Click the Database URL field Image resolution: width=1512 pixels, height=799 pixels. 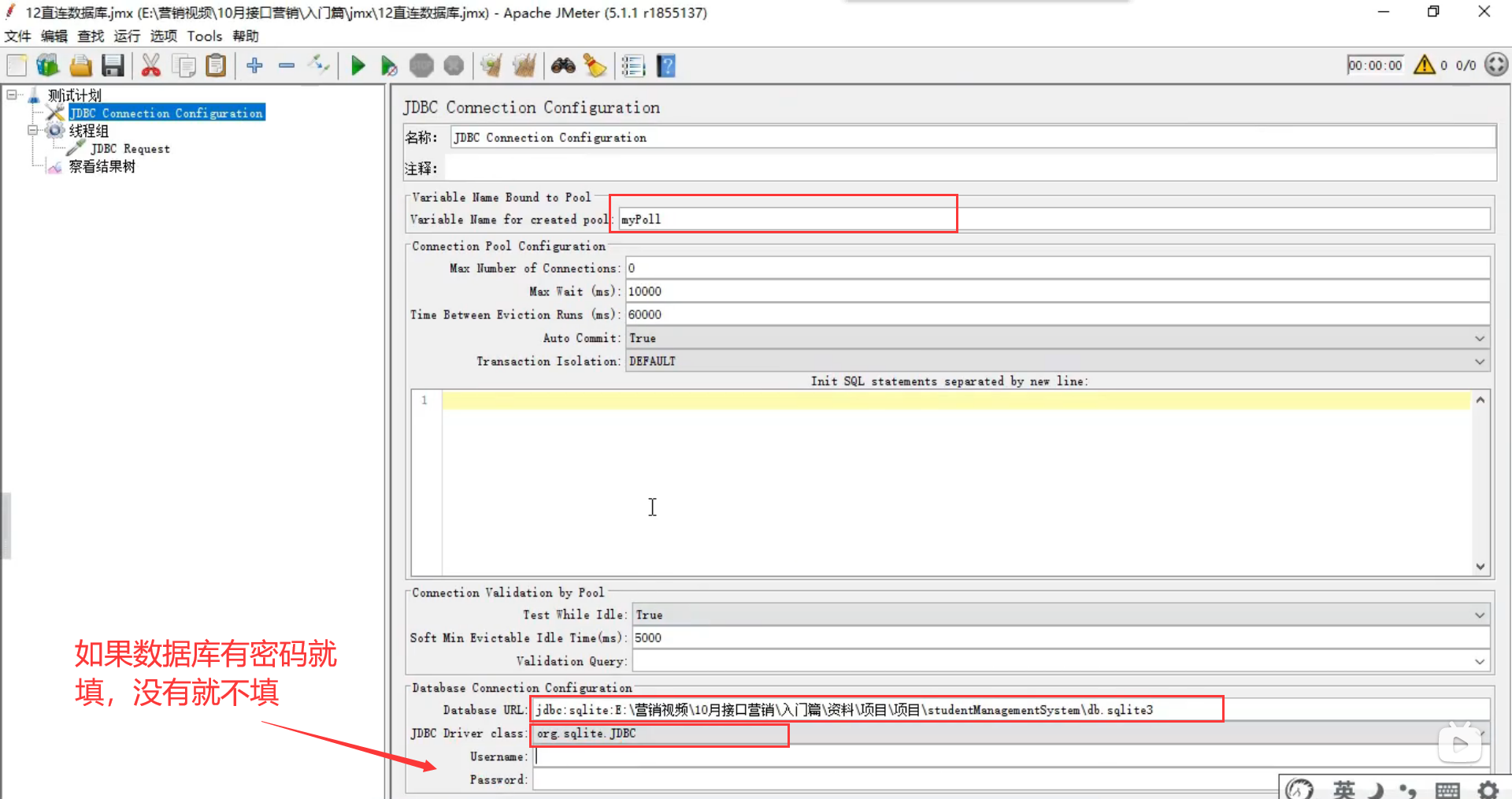point(1011,710)
